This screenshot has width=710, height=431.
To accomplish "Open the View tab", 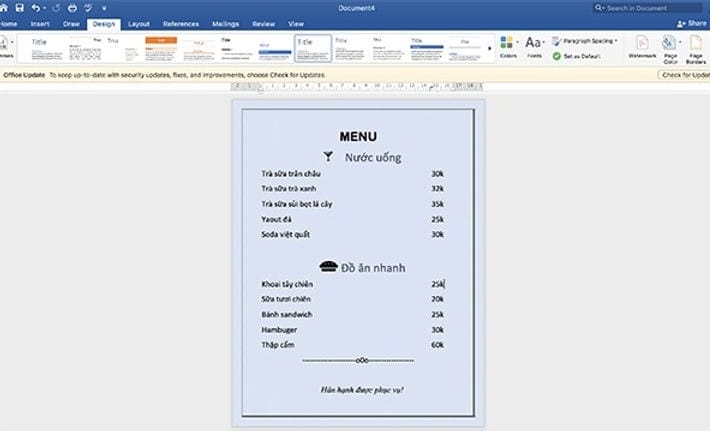I will (x=296, y=24).
